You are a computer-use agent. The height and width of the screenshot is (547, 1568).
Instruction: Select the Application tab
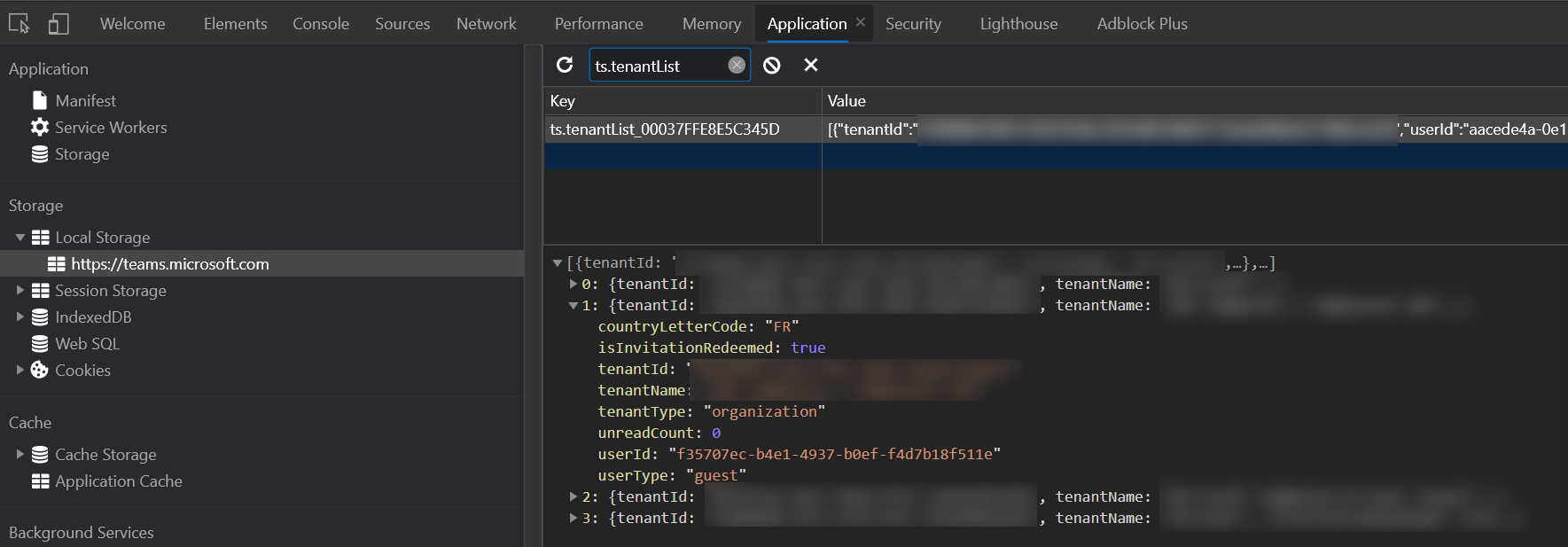(807, 24)
